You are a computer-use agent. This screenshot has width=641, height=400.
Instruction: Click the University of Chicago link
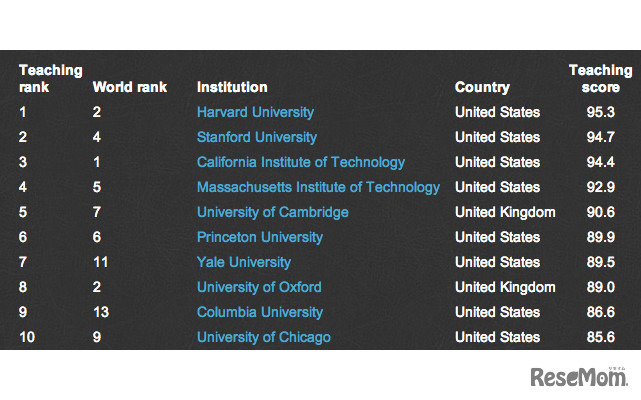[x=264, y=337]
